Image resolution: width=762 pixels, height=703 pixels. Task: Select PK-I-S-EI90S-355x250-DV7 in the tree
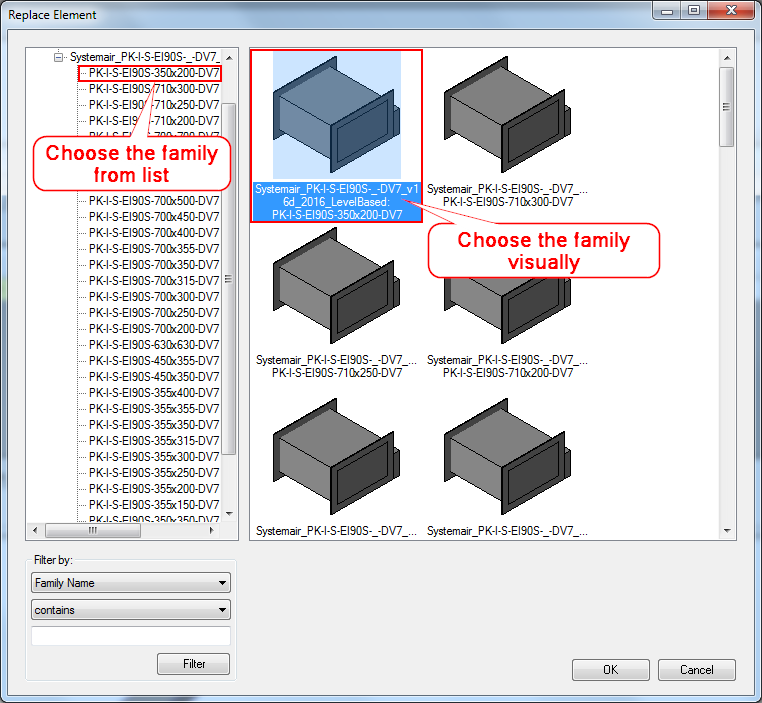(x=154, y=473)
